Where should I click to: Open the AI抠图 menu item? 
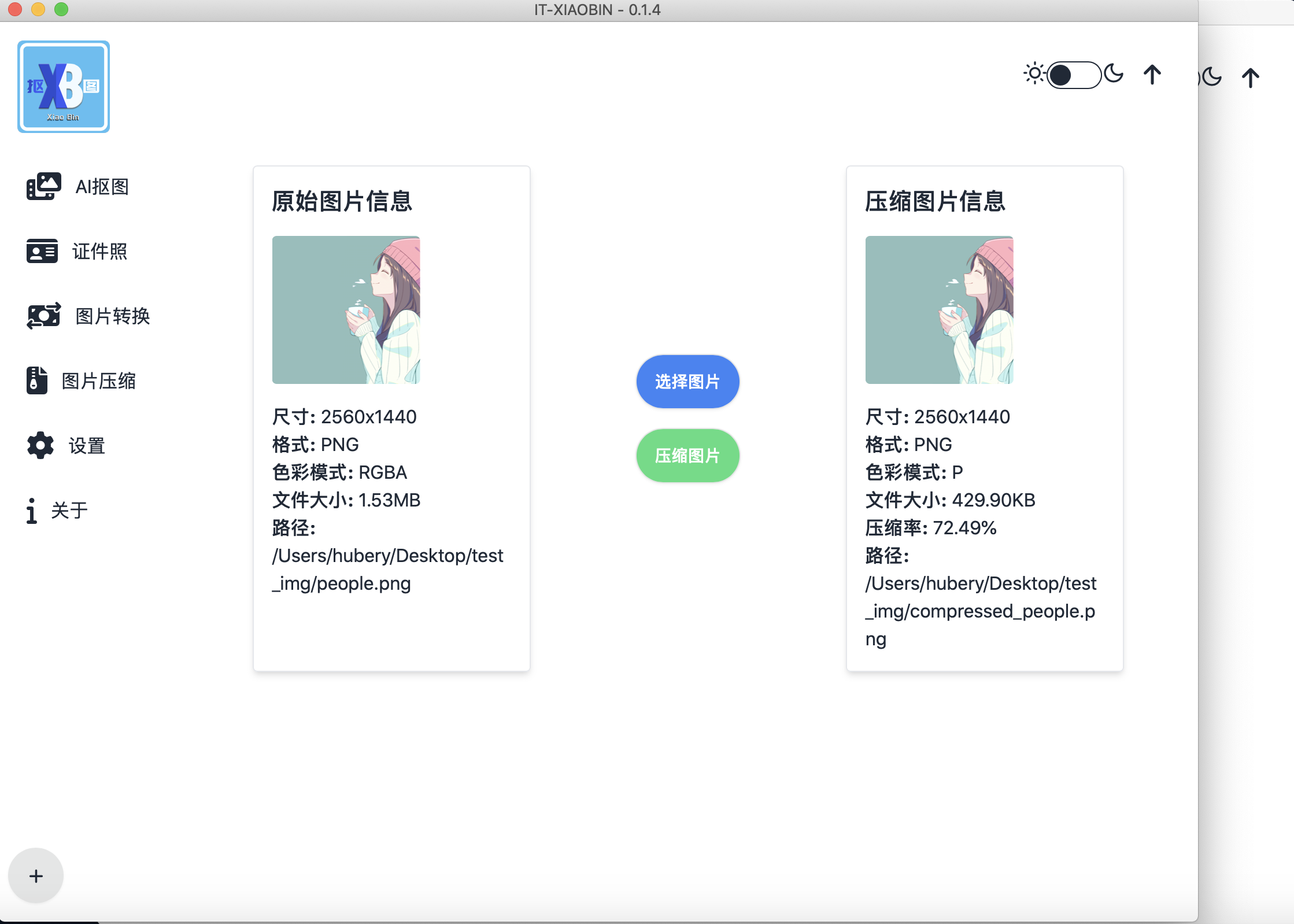pyautogui.click(x=78, y=186)
